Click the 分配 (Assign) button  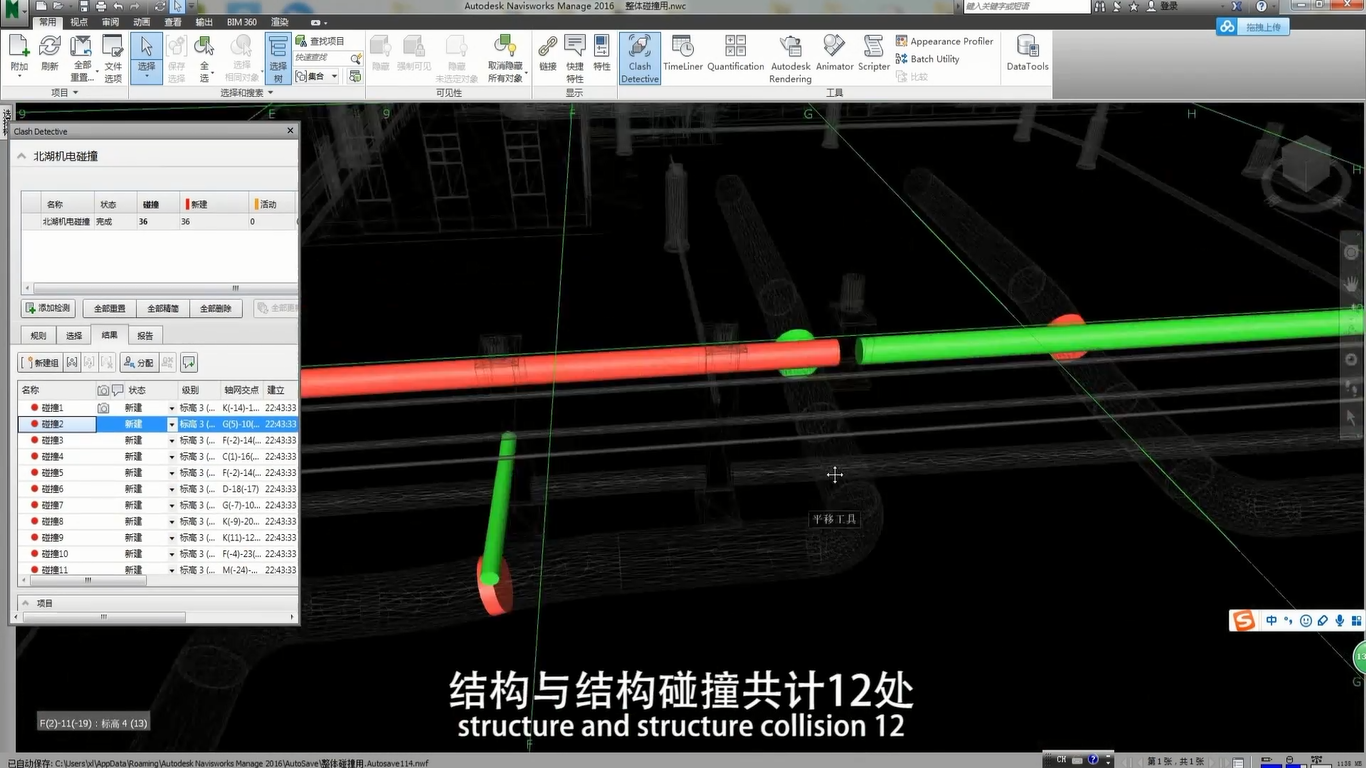(x=139, y=362)
